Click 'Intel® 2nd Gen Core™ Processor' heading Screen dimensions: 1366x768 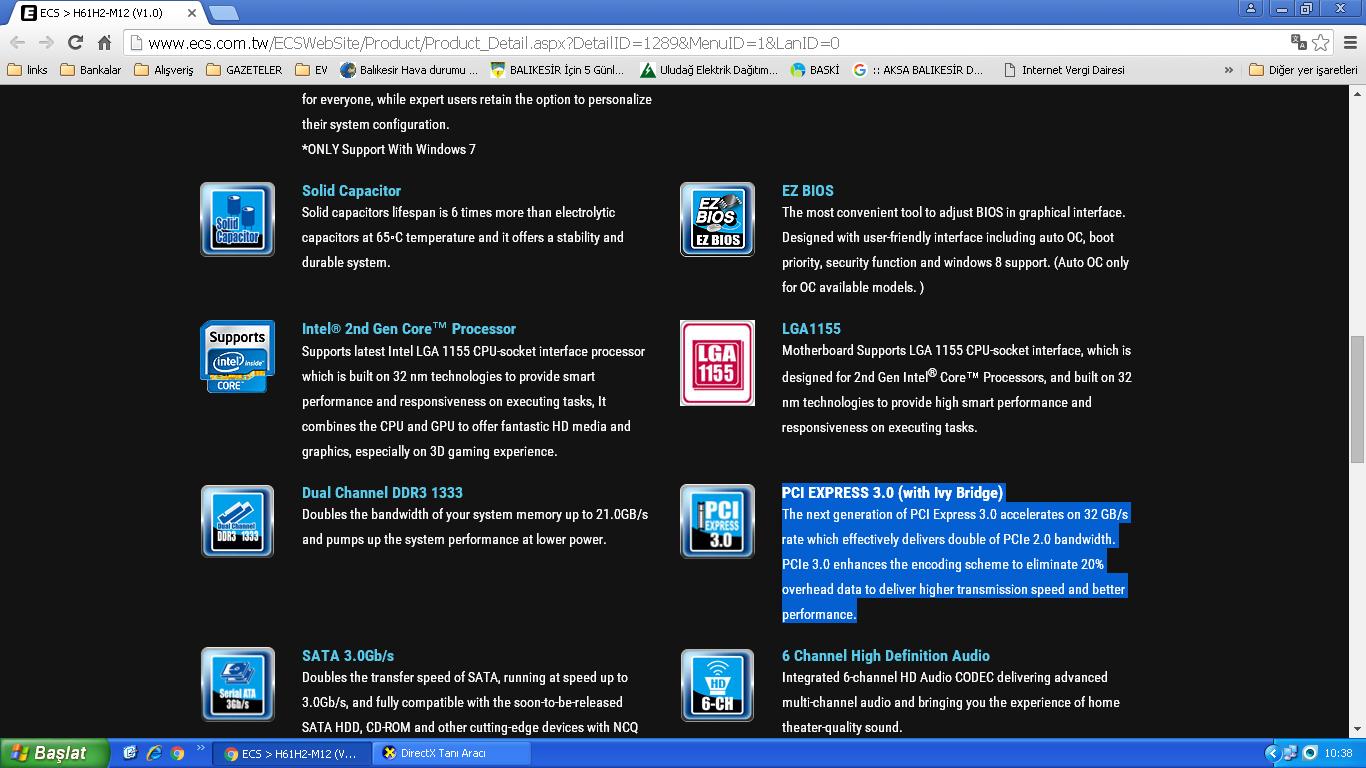point(409,328)
